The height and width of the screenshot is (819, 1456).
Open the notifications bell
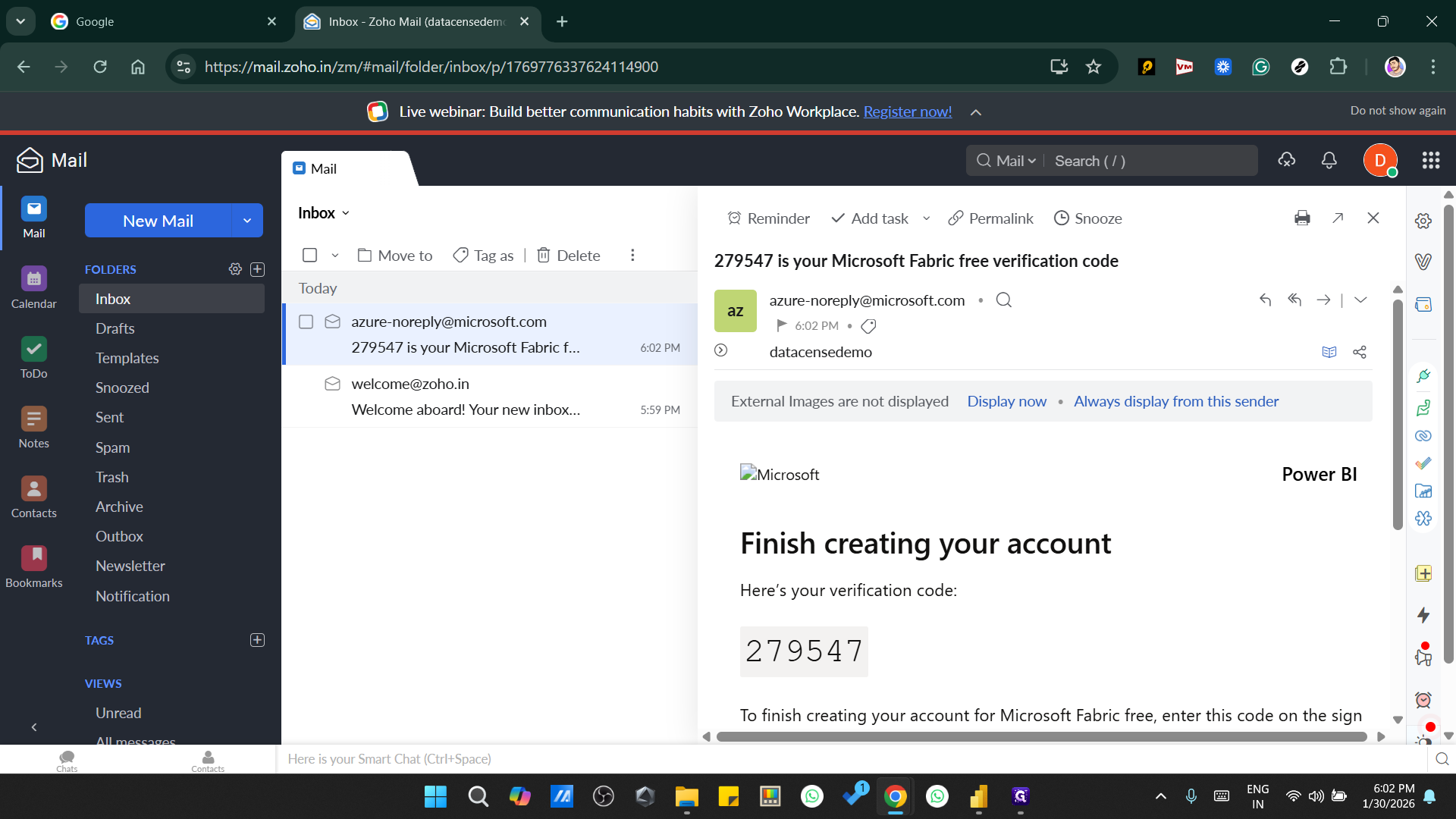coord(1328,160)
